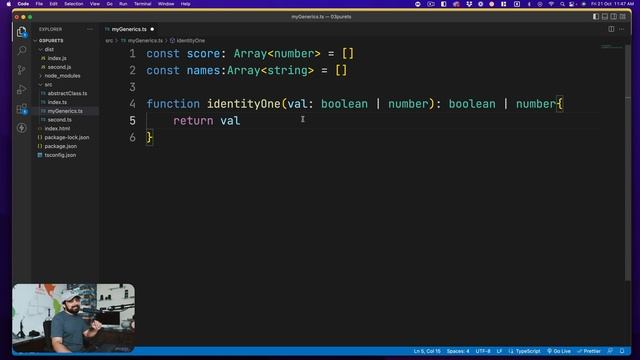Open index.html in explorer
Screen dimensions: 640x360
[57, 129]
